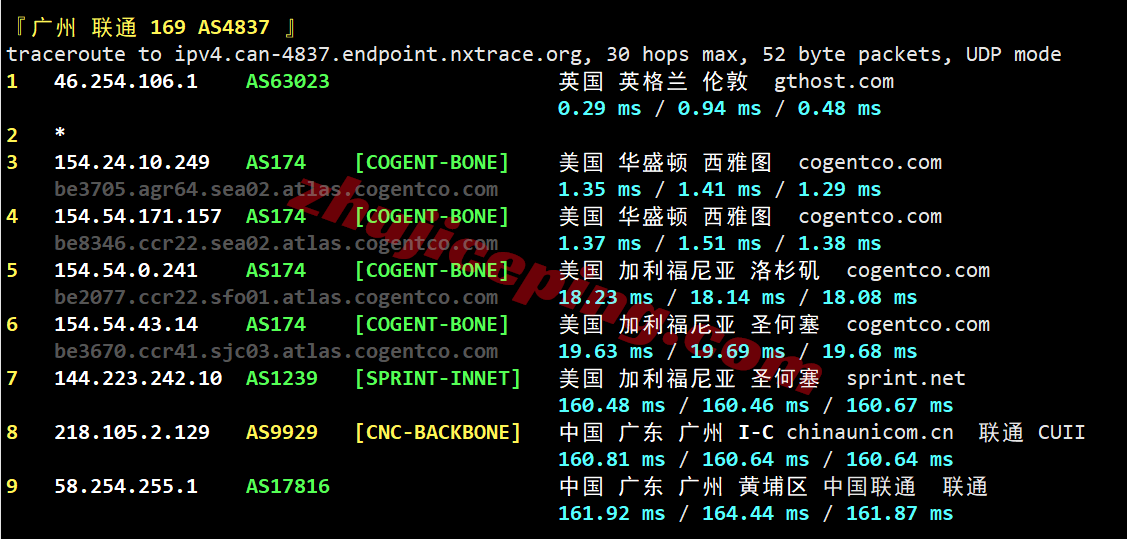Click the header '广州 联通 169 AS4837'

coord(150,28)
